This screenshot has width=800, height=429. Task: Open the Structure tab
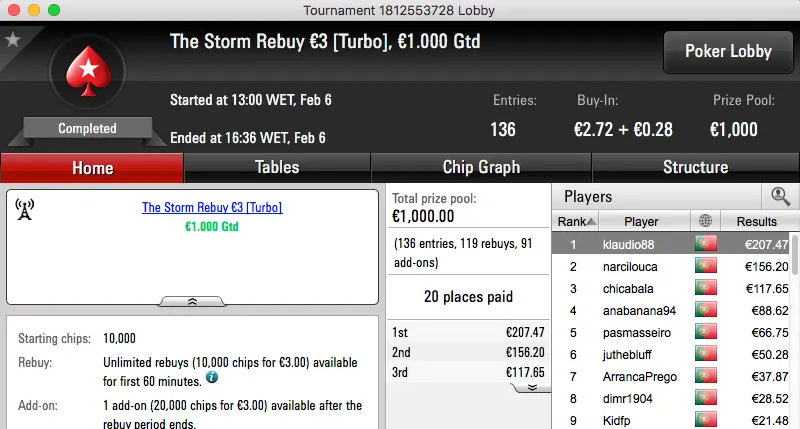pos(695,167)
